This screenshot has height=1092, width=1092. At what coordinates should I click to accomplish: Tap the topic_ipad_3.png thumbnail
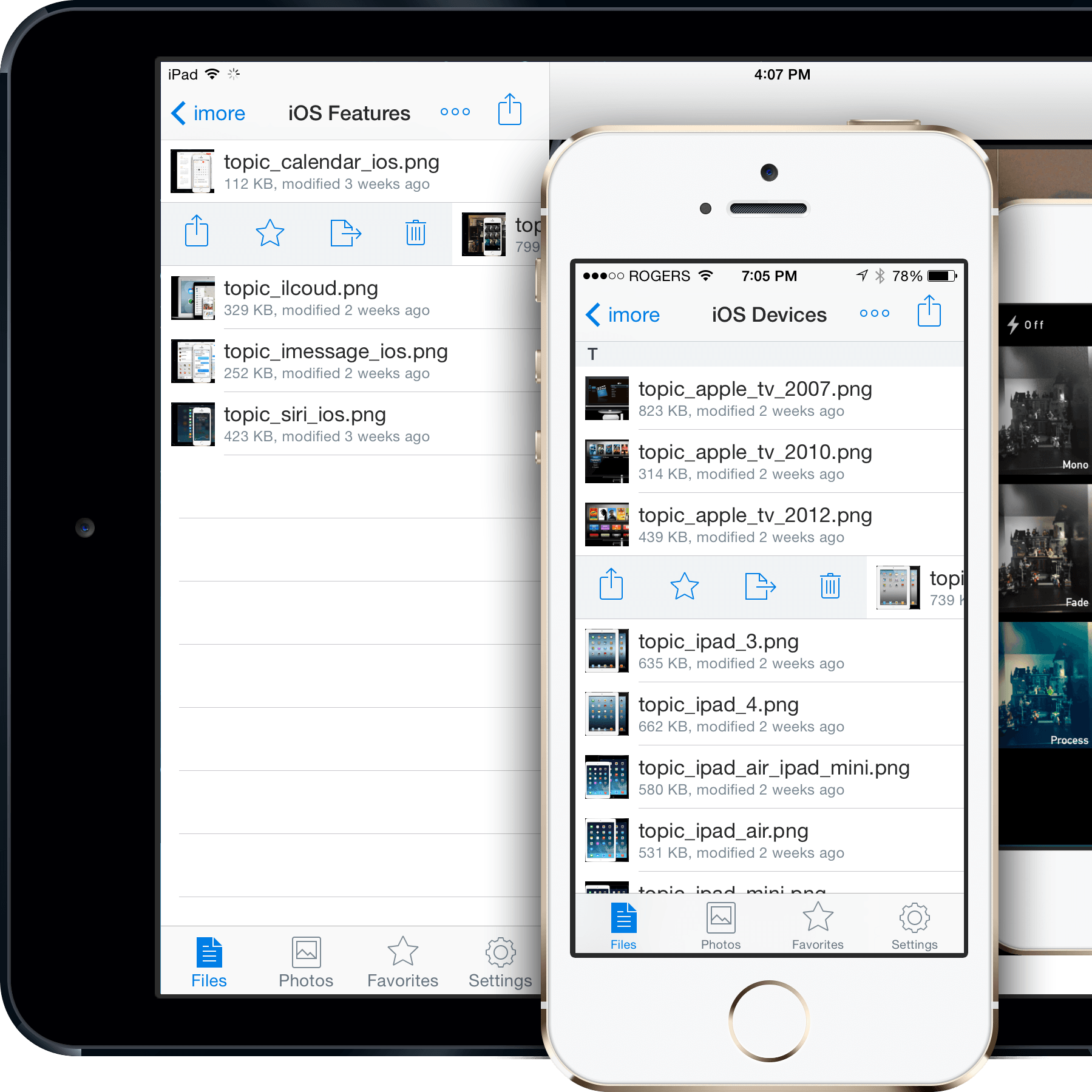click(607, 651)
